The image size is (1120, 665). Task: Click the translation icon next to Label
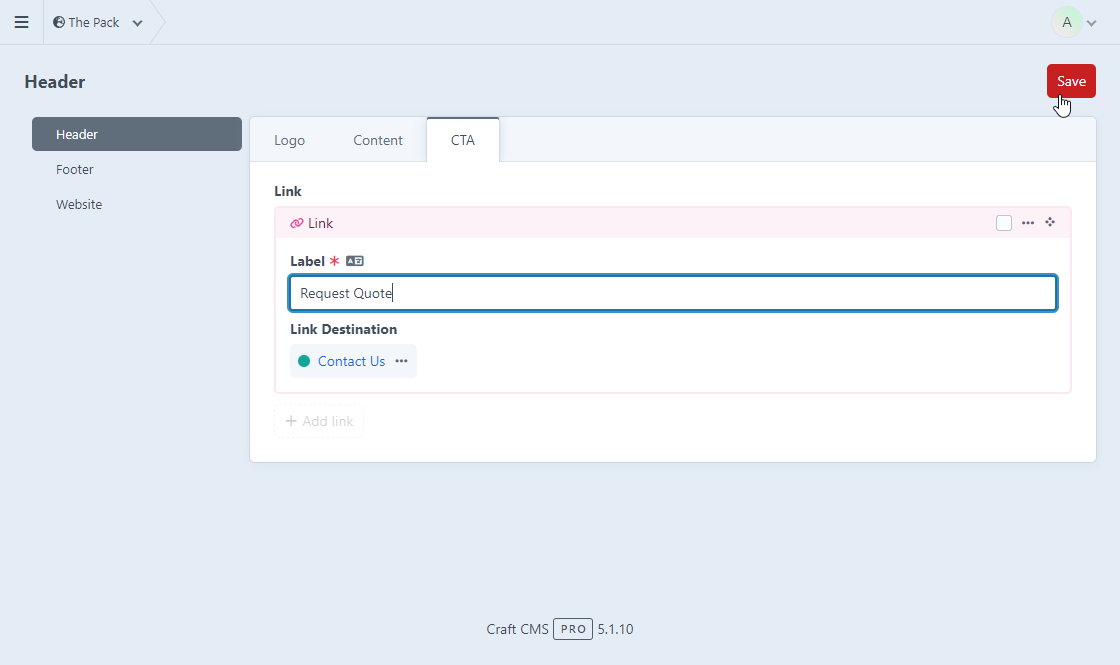[x=355, y=261]
